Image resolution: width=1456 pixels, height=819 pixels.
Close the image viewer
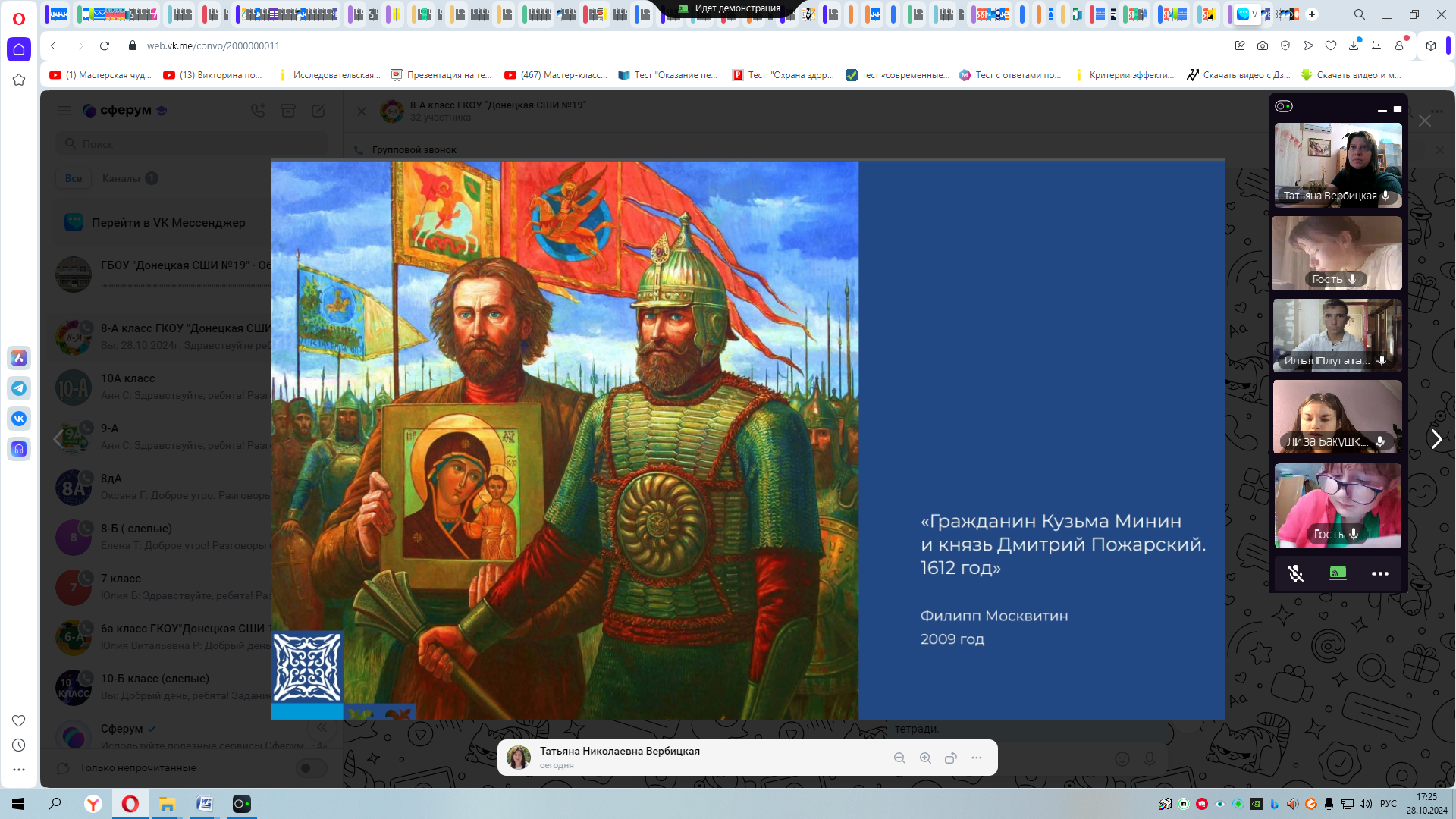[x=1425, y=121]
